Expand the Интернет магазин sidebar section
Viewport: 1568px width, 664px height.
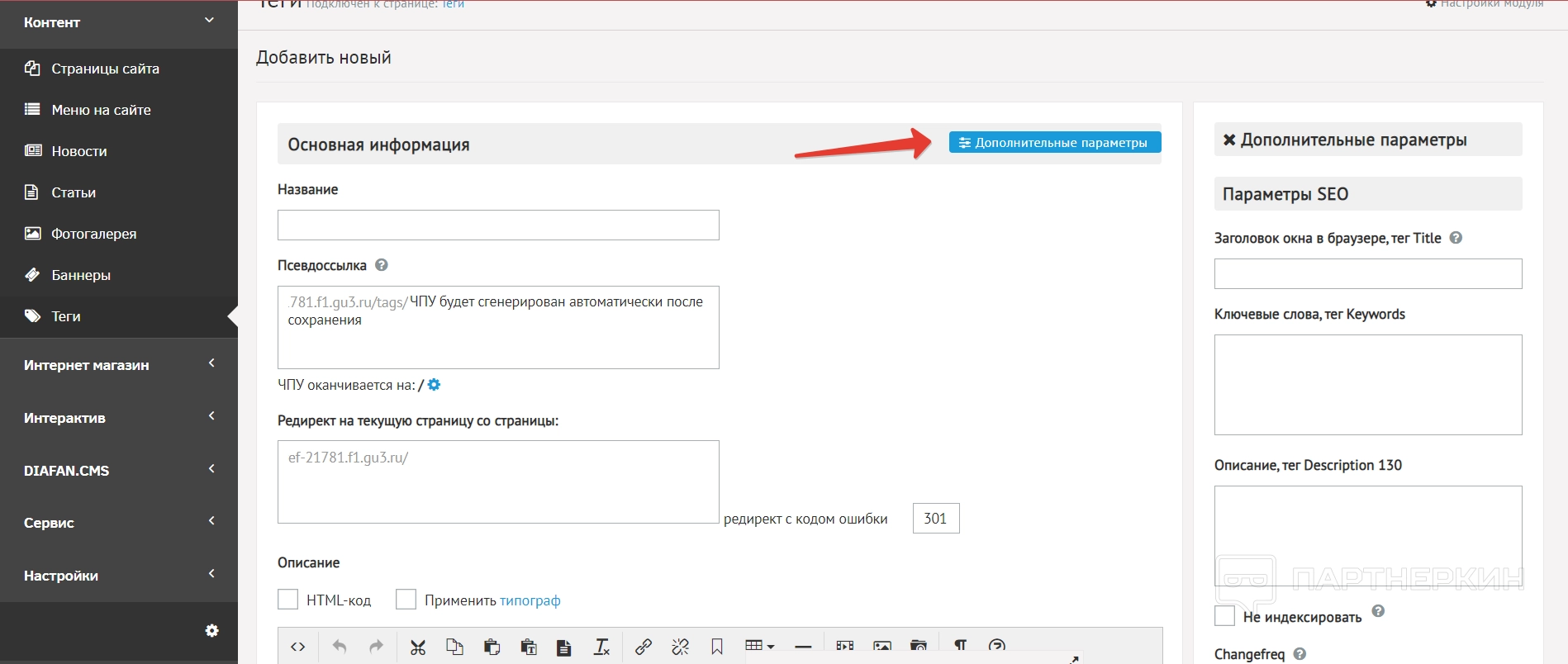119,364
